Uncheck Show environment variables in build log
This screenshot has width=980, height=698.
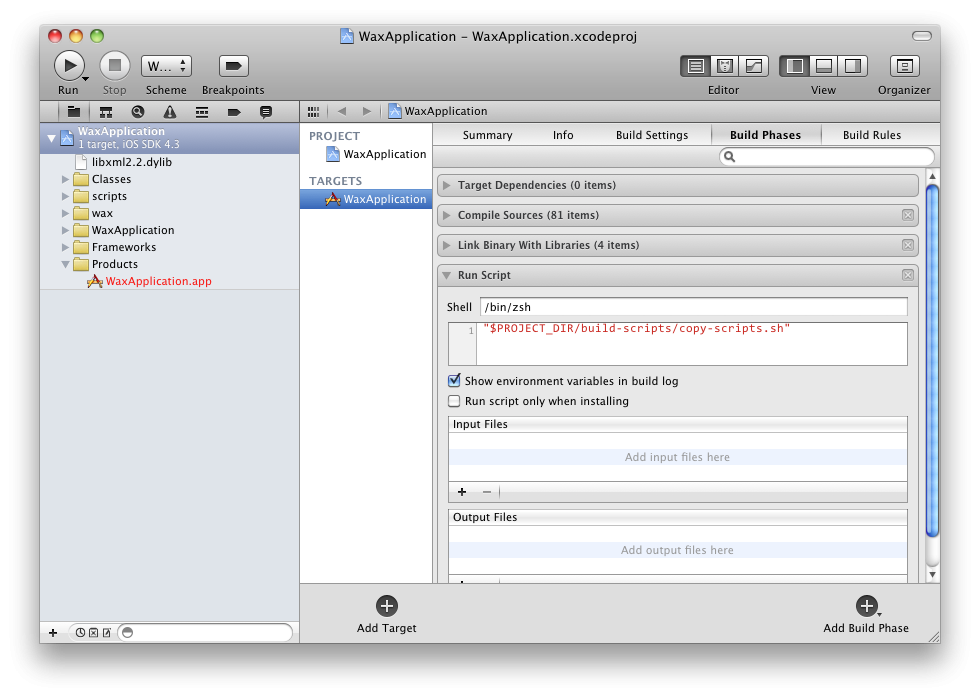[x=454, y=381]
